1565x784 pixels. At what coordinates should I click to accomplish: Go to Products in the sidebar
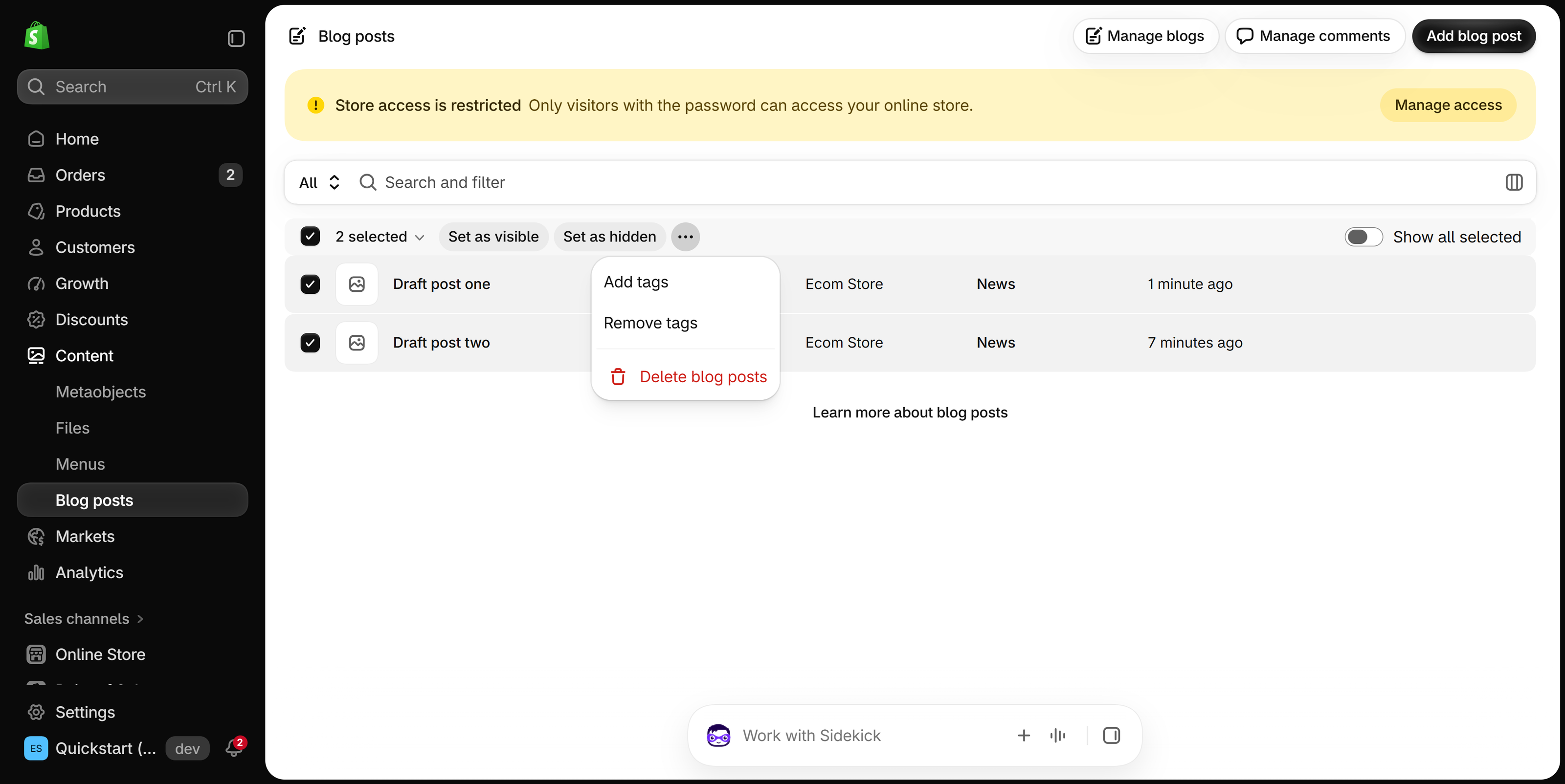click(x=133, y=211)
